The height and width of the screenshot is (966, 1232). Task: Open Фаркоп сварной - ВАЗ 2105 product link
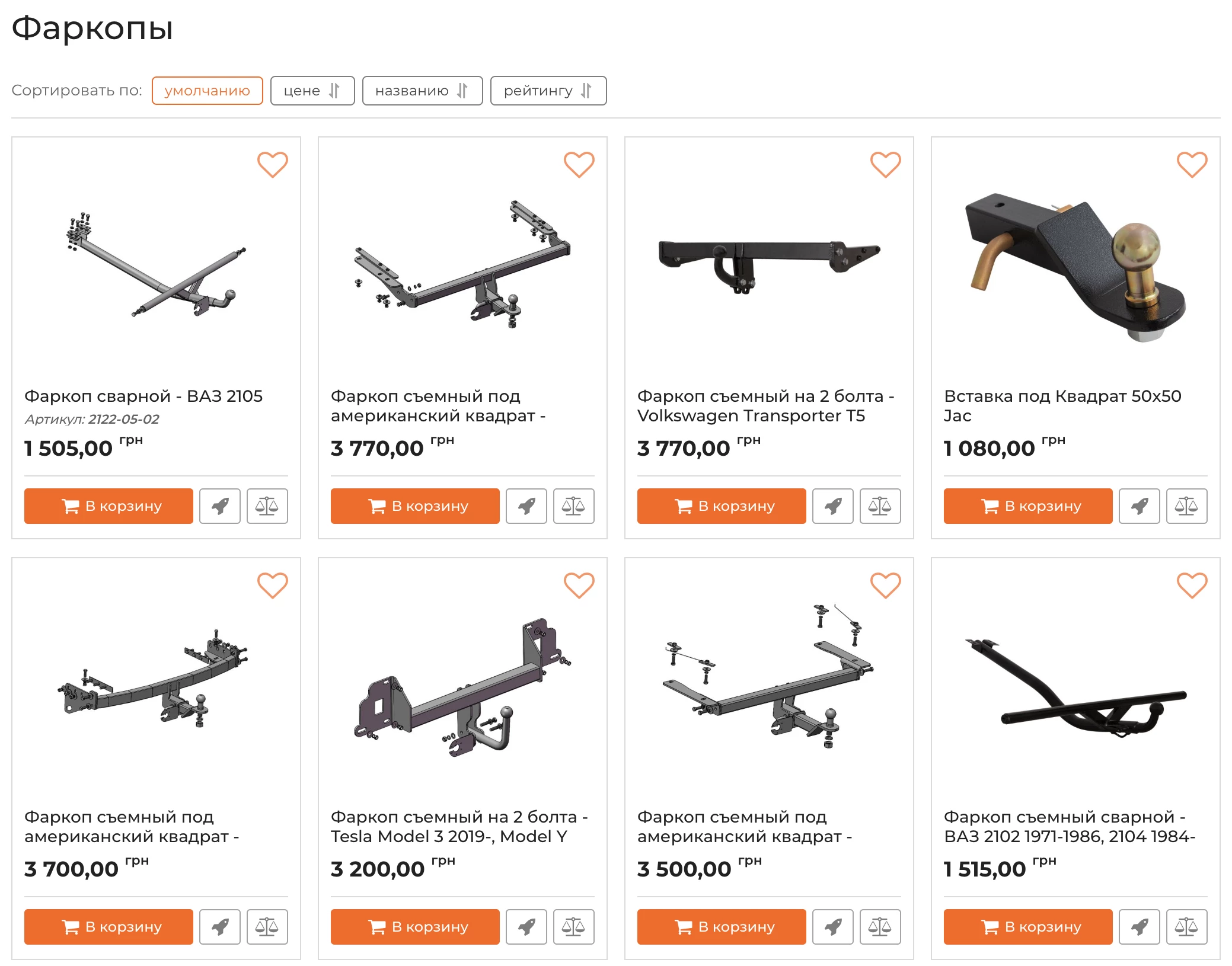point(143,396)
